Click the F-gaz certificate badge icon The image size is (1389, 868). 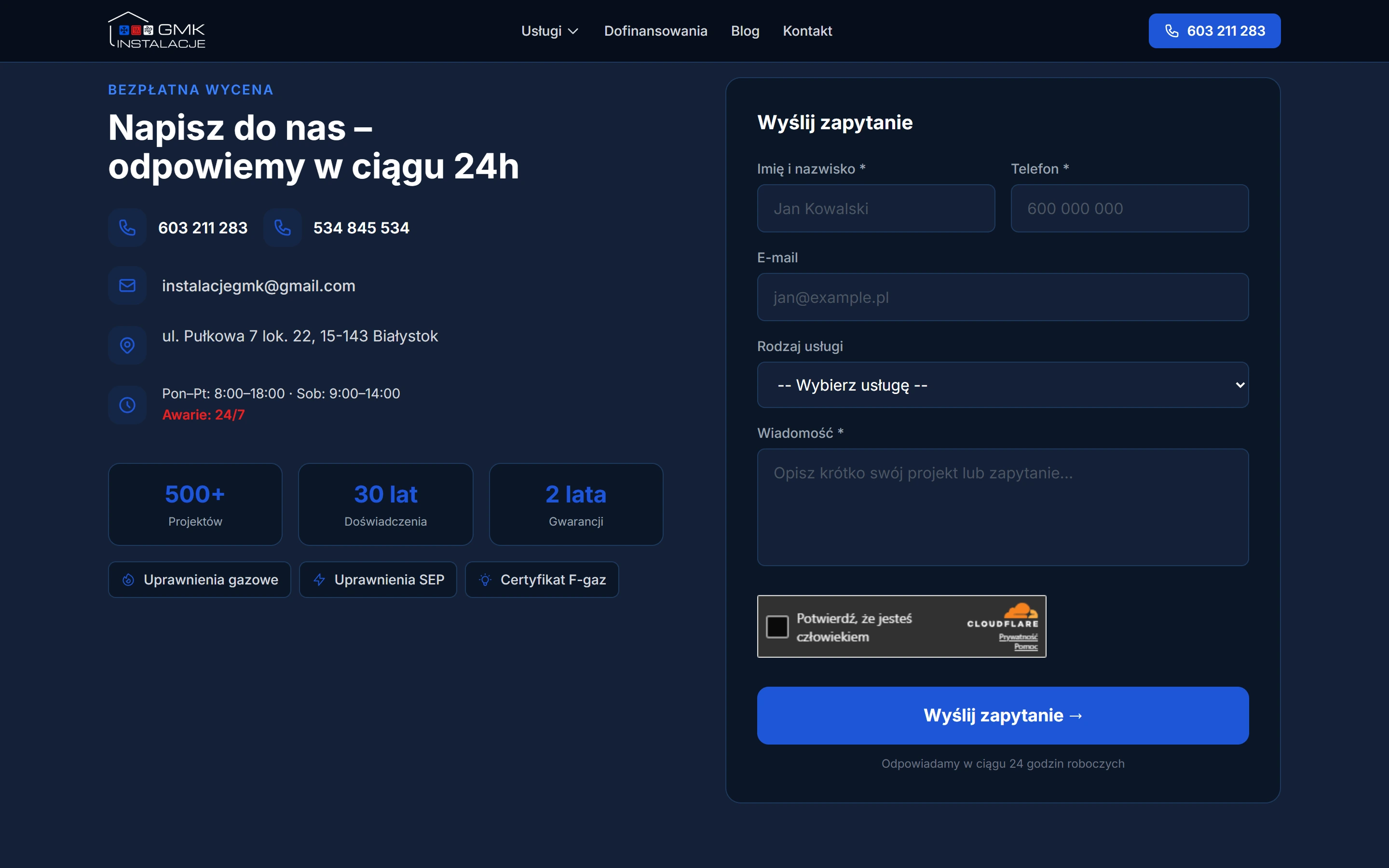(x=486, y=580)
